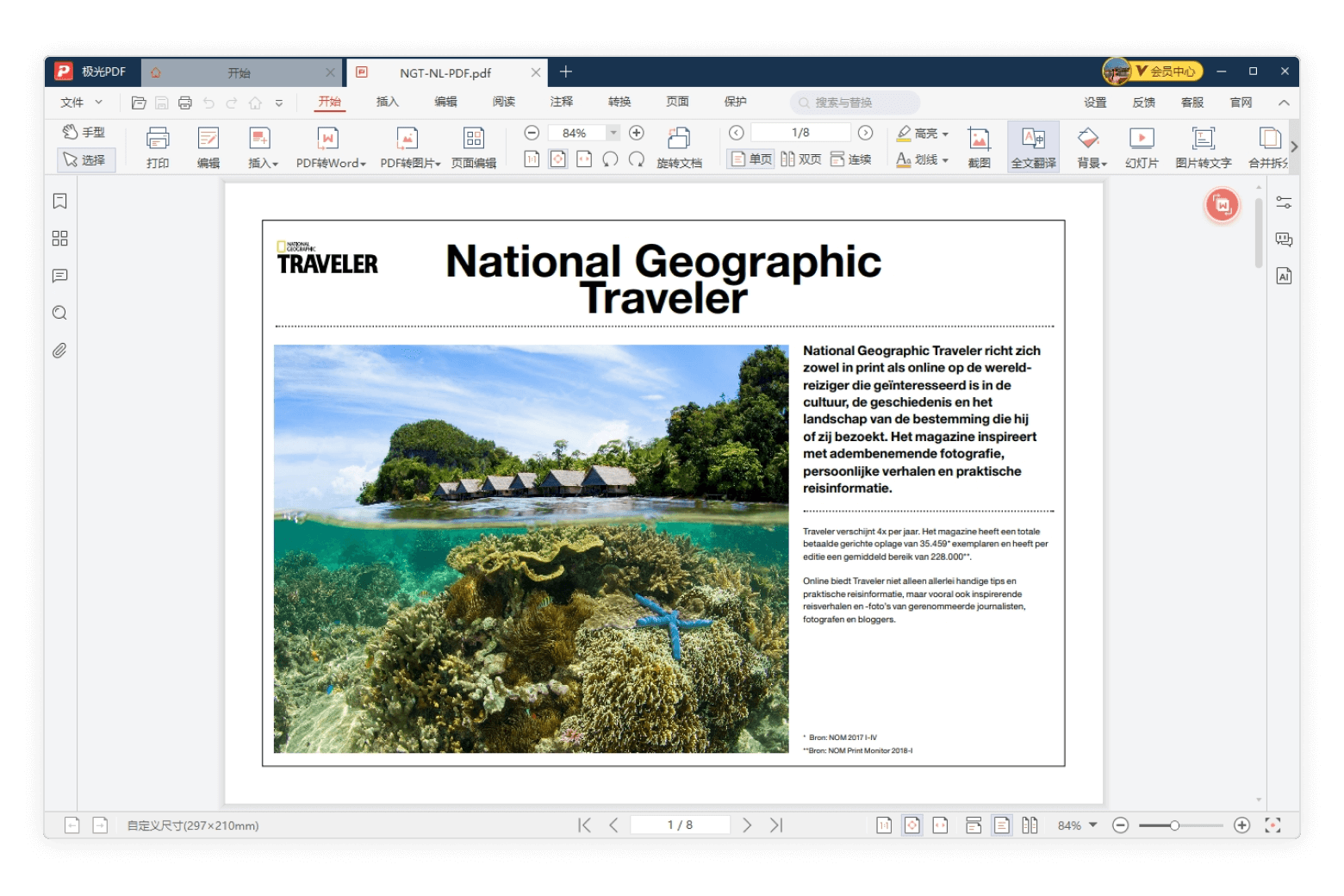This screenshot has width=1344, height=896.
Task: Open the AI assistant in right sidebar
Action: click(1284, 277)
